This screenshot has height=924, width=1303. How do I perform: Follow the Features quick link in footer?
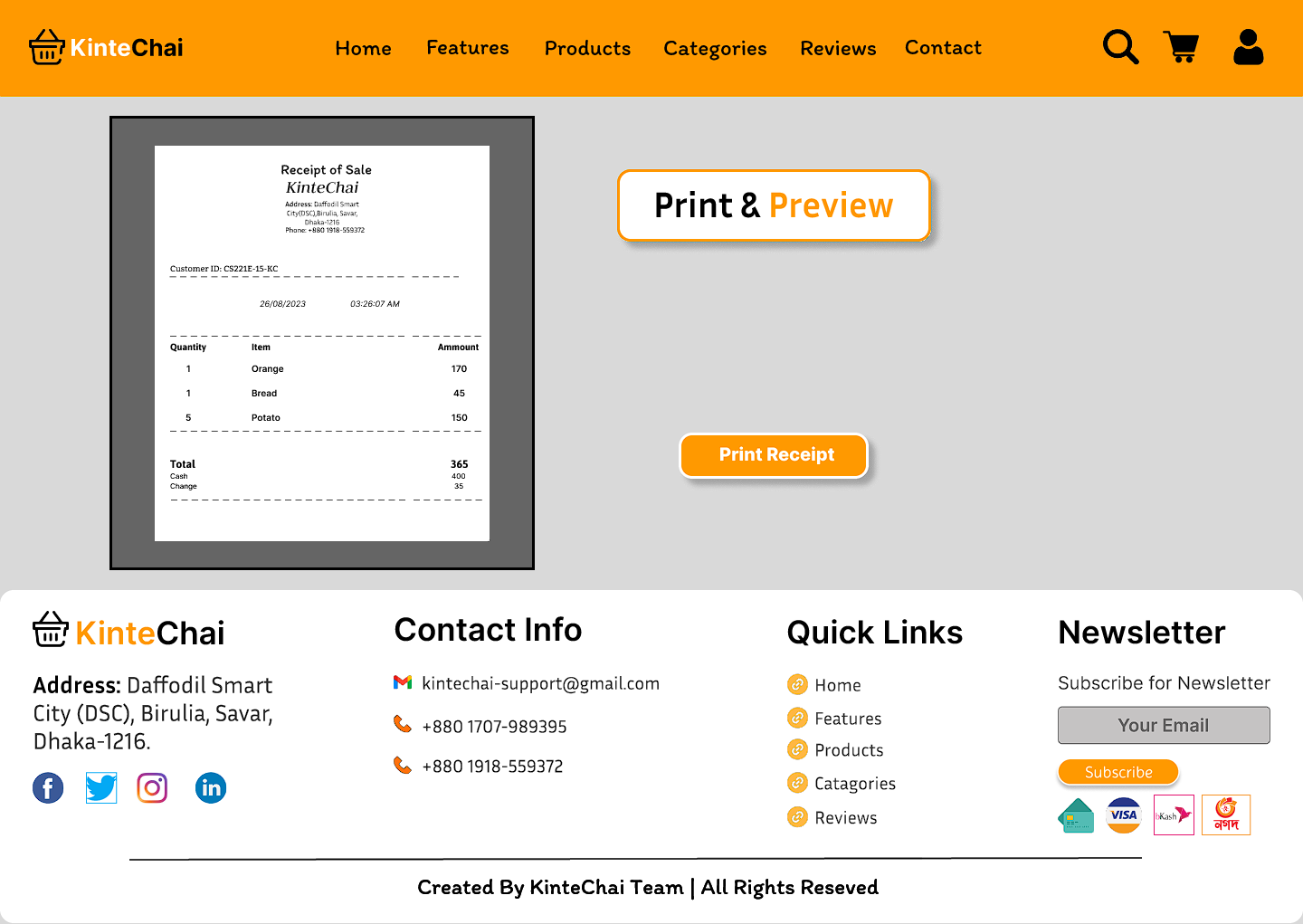[848, 719]
